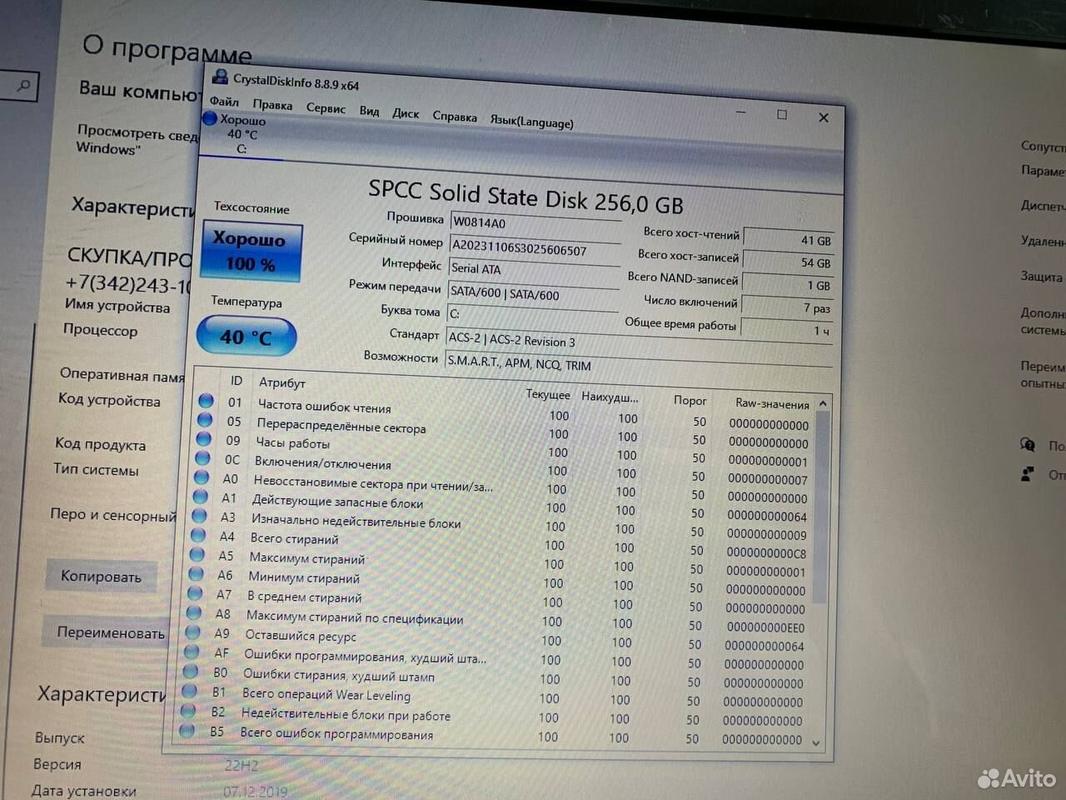
Task: Click status icon for Невосстановимые сектора row
Action: (x=201, y=477)
